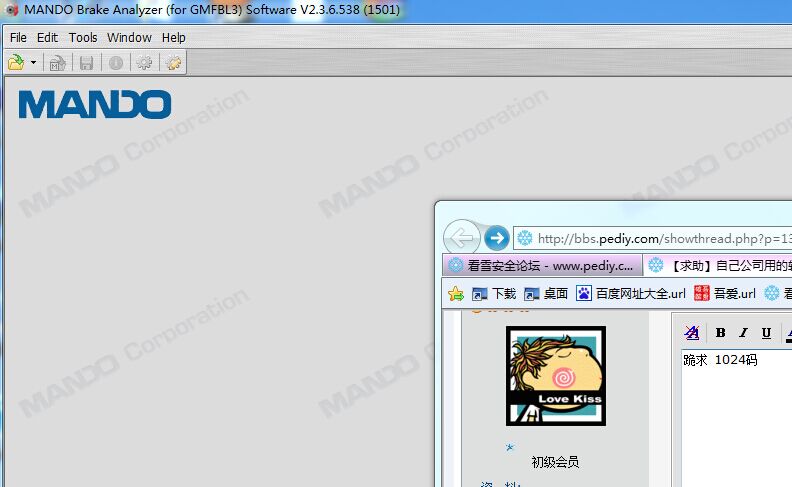Expand the open file dropdown arrow
This screenshot has height=487, width=792.
click(x=33, y=63)
